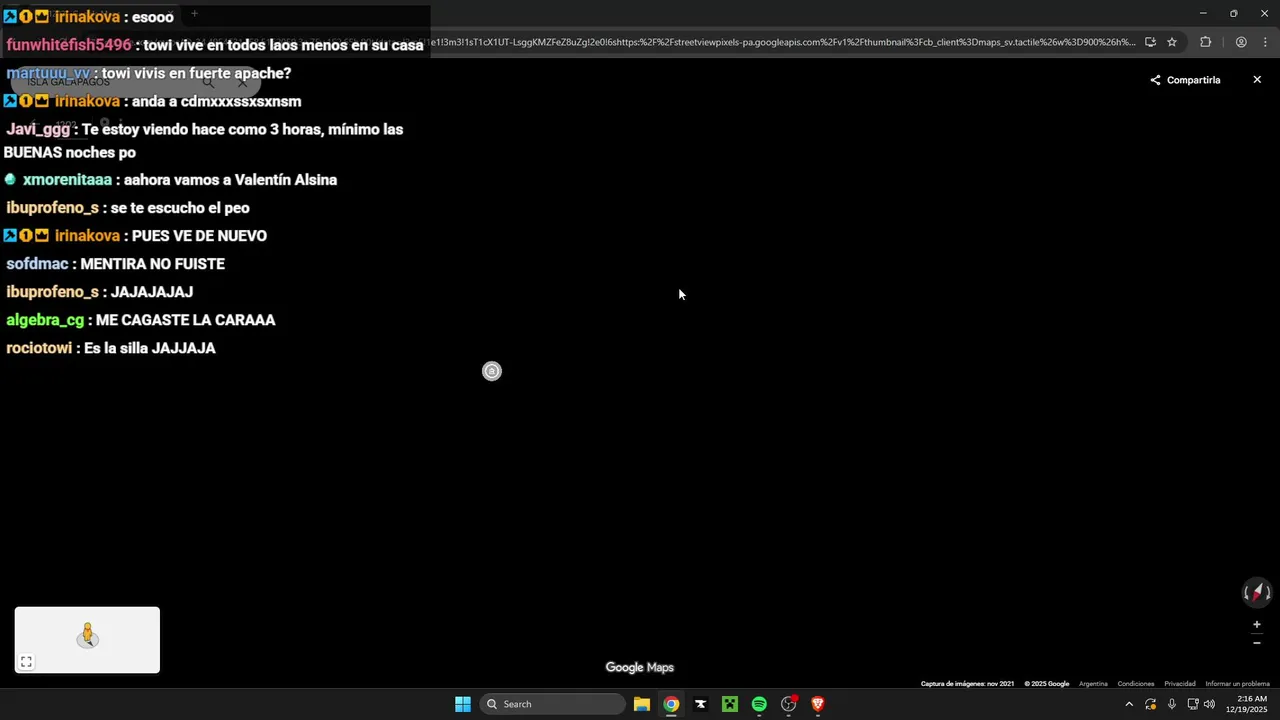Open the Privacidad link
Screen dimensions: 1280x720
[1180, 684]
